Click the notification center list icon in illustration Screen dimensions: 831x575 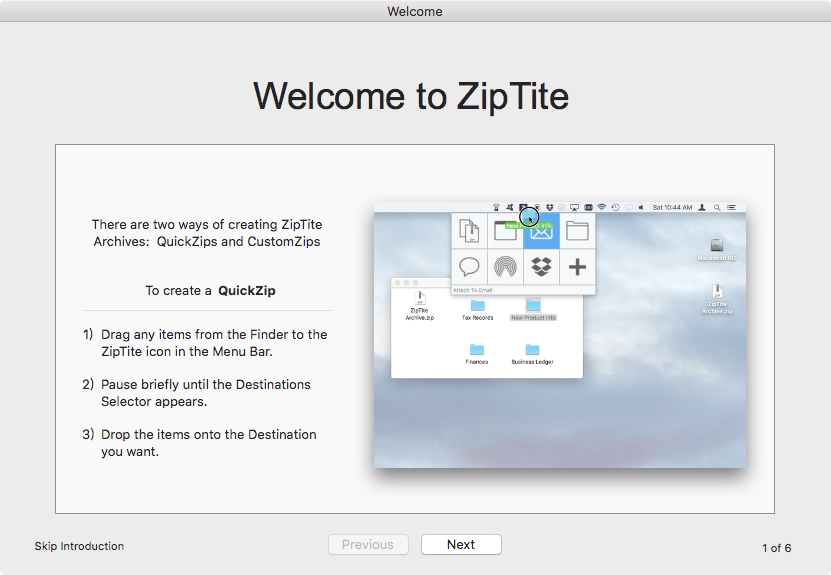[x=731, y=207]
